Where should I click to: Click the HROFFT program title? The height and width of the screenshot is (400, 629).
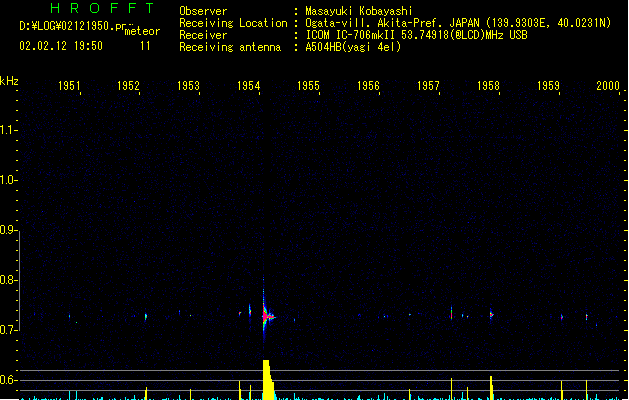[102, 8]
